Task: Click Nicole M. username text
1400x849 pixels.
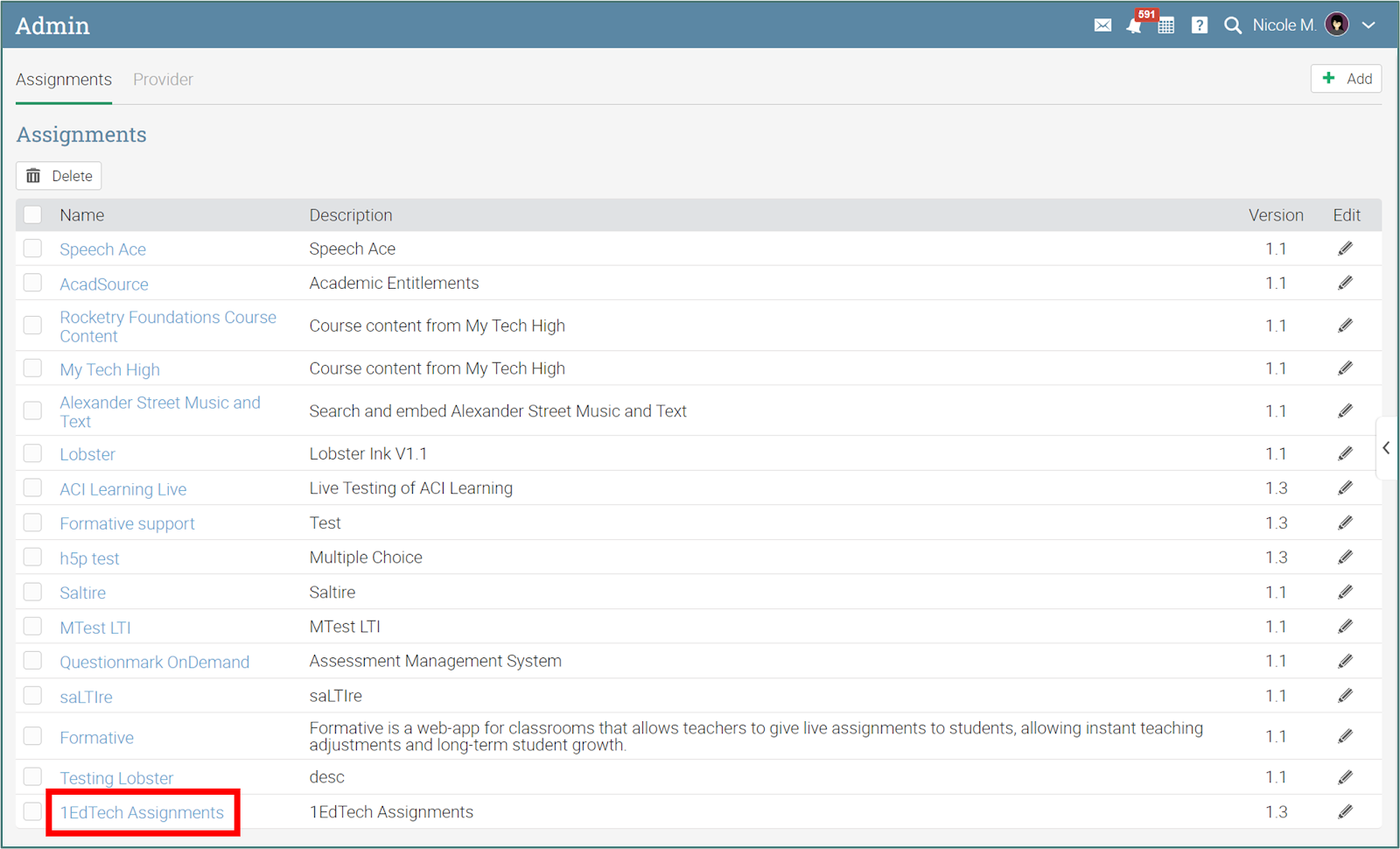Action: pyautogui.click(x=1284, y=25)
